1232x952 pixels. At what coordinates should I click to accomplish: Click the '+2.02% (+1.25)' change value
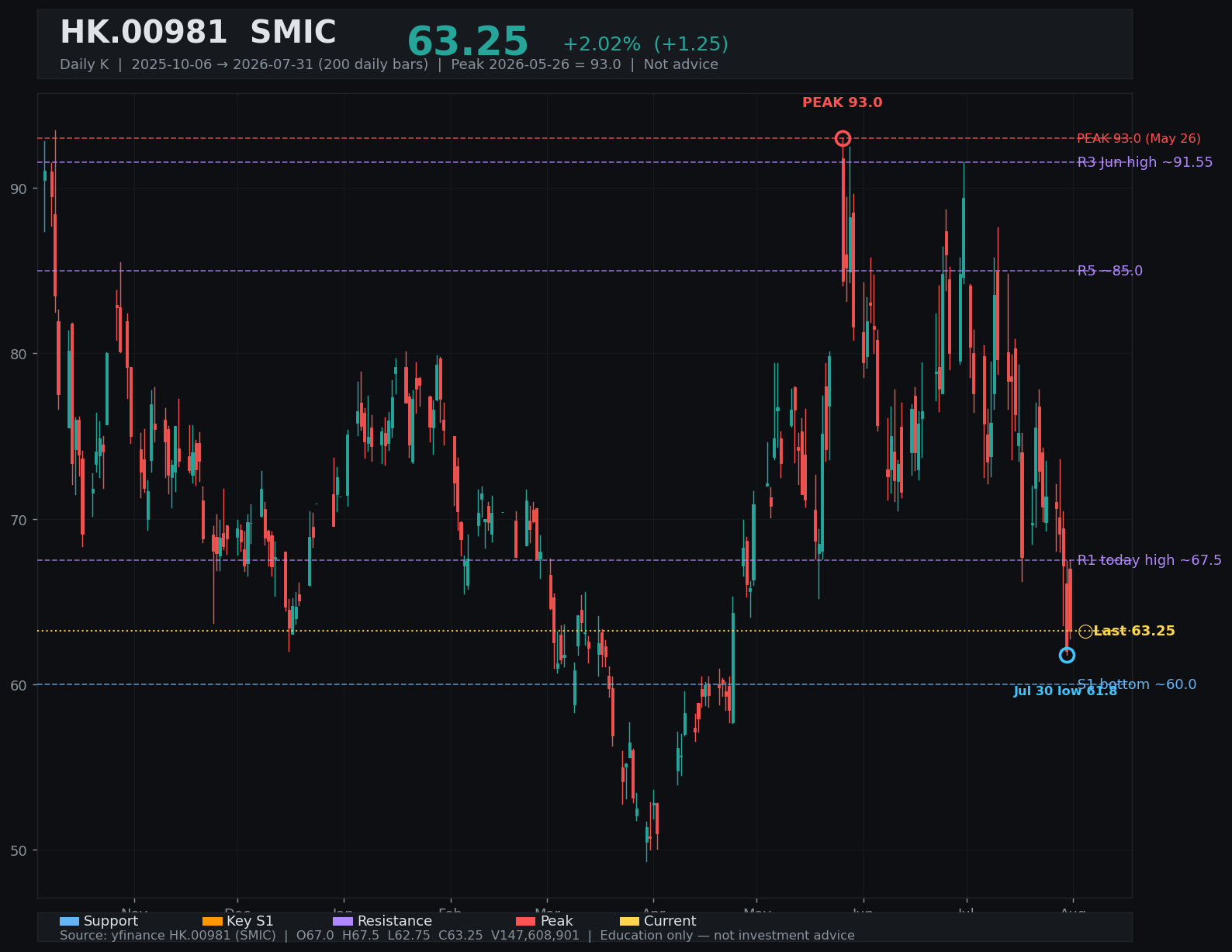pos(645,44)
